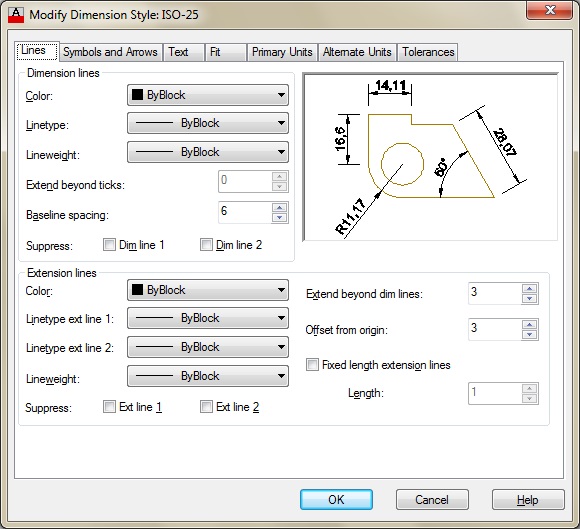Check the Suppress Ext line 2 box
The width and height of the screenshot is (580, 529).
point(206,407)
